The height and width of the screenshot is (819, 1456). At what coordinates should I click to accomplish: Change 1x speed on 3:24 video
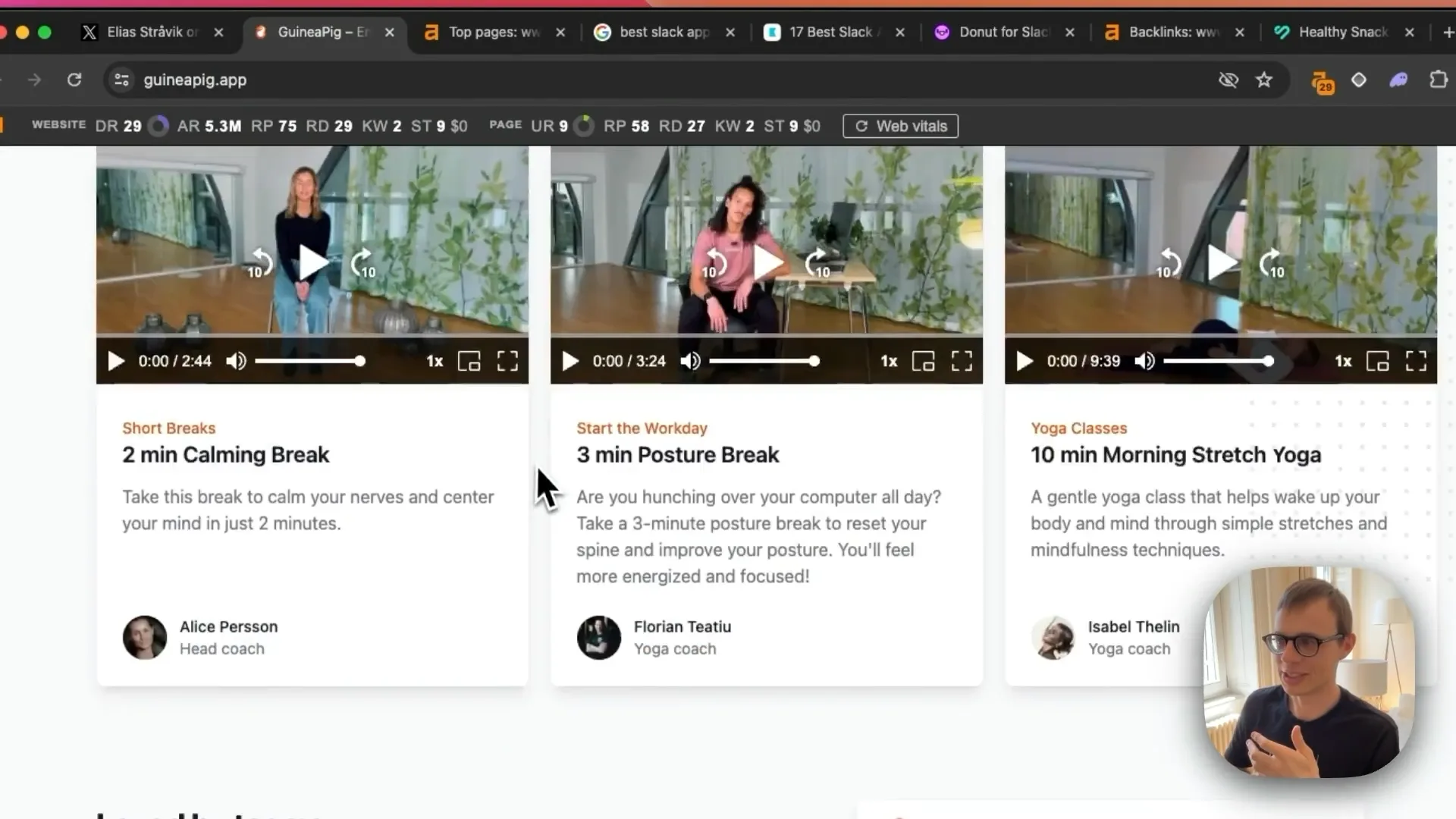click(889, 362)
